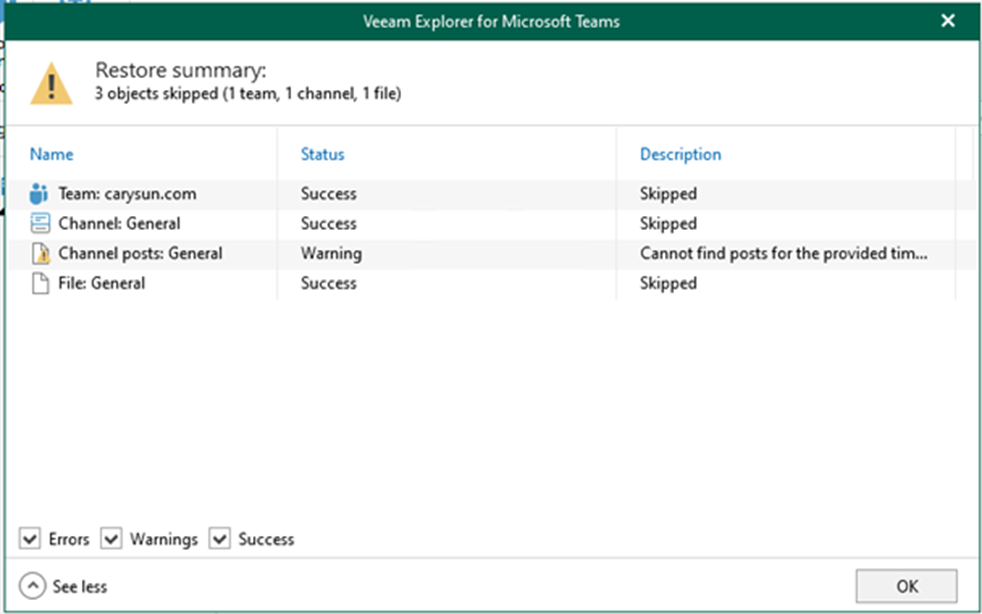
Task: Click the '3 objects skipped' summary text
Action: 248,94
